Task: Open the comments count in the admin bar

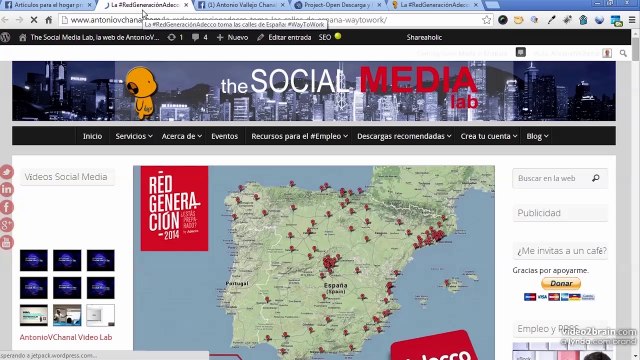Action: tap(200, 38)
